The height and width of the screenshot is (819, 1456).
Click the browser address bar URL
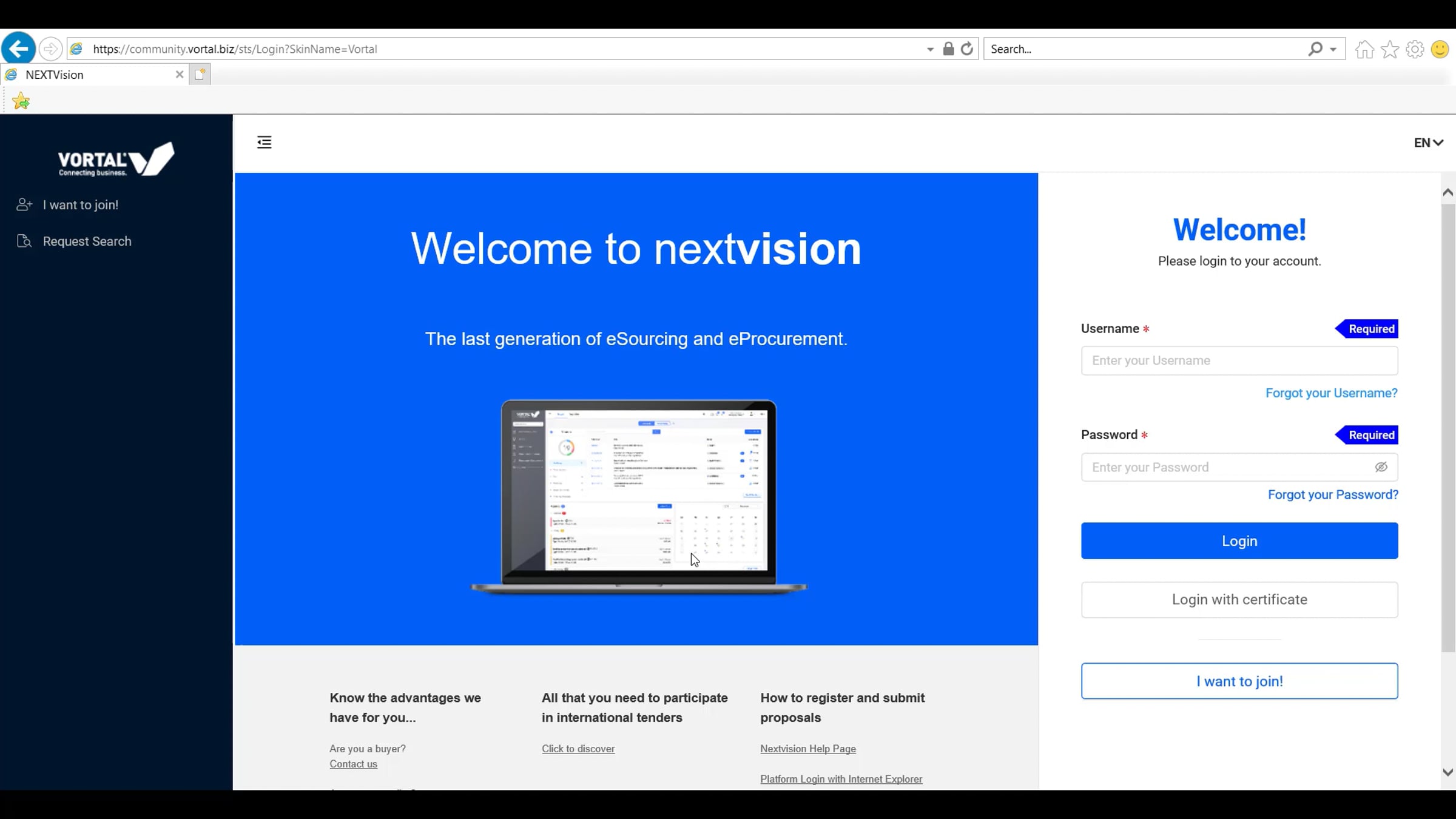tap(235, 49)
